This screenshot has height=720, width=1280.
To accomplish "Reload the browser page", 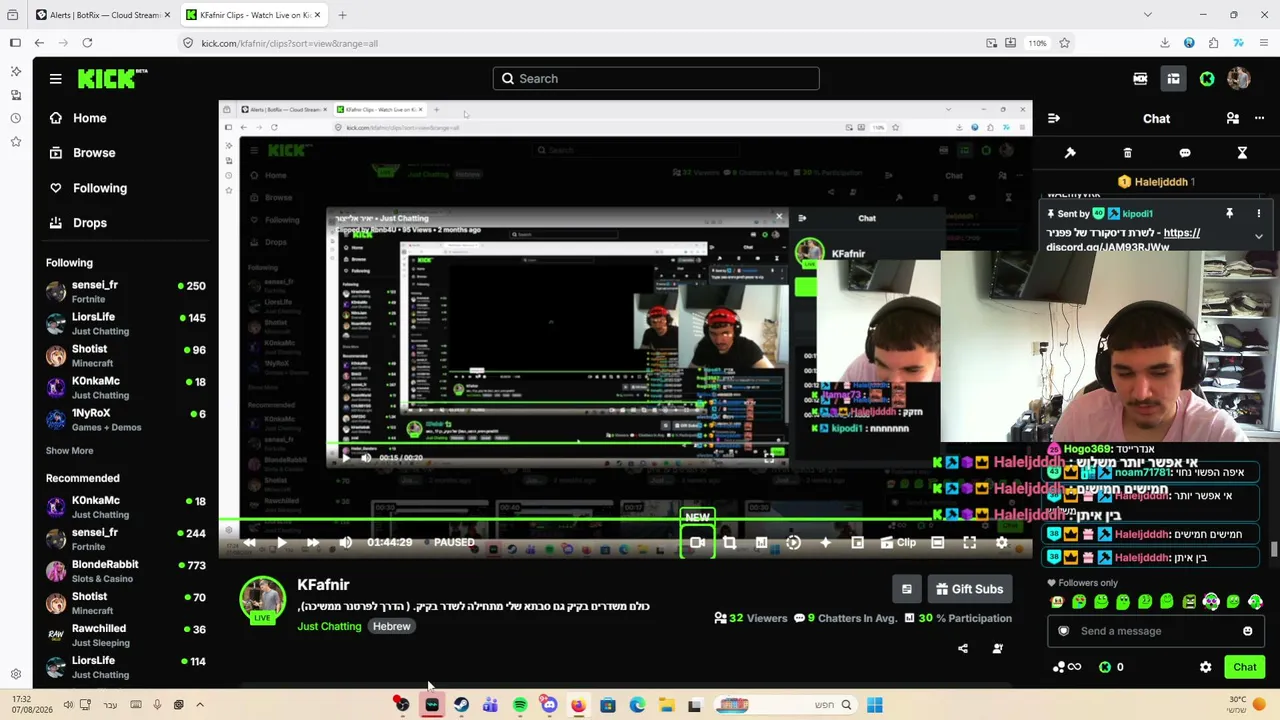I will pyautogui.click(x=87, y=43).
